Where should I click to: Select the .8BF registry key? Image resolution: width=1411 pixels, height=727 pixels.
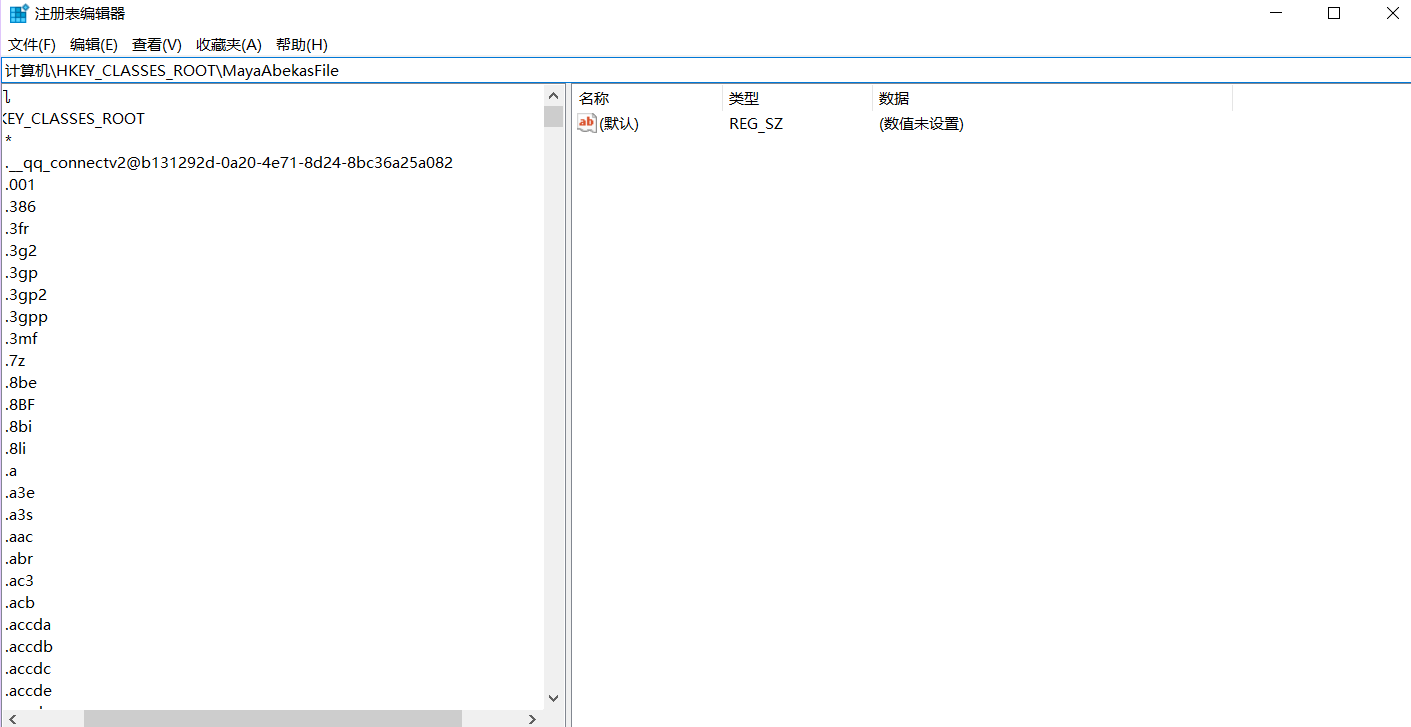tap(21, 404)
